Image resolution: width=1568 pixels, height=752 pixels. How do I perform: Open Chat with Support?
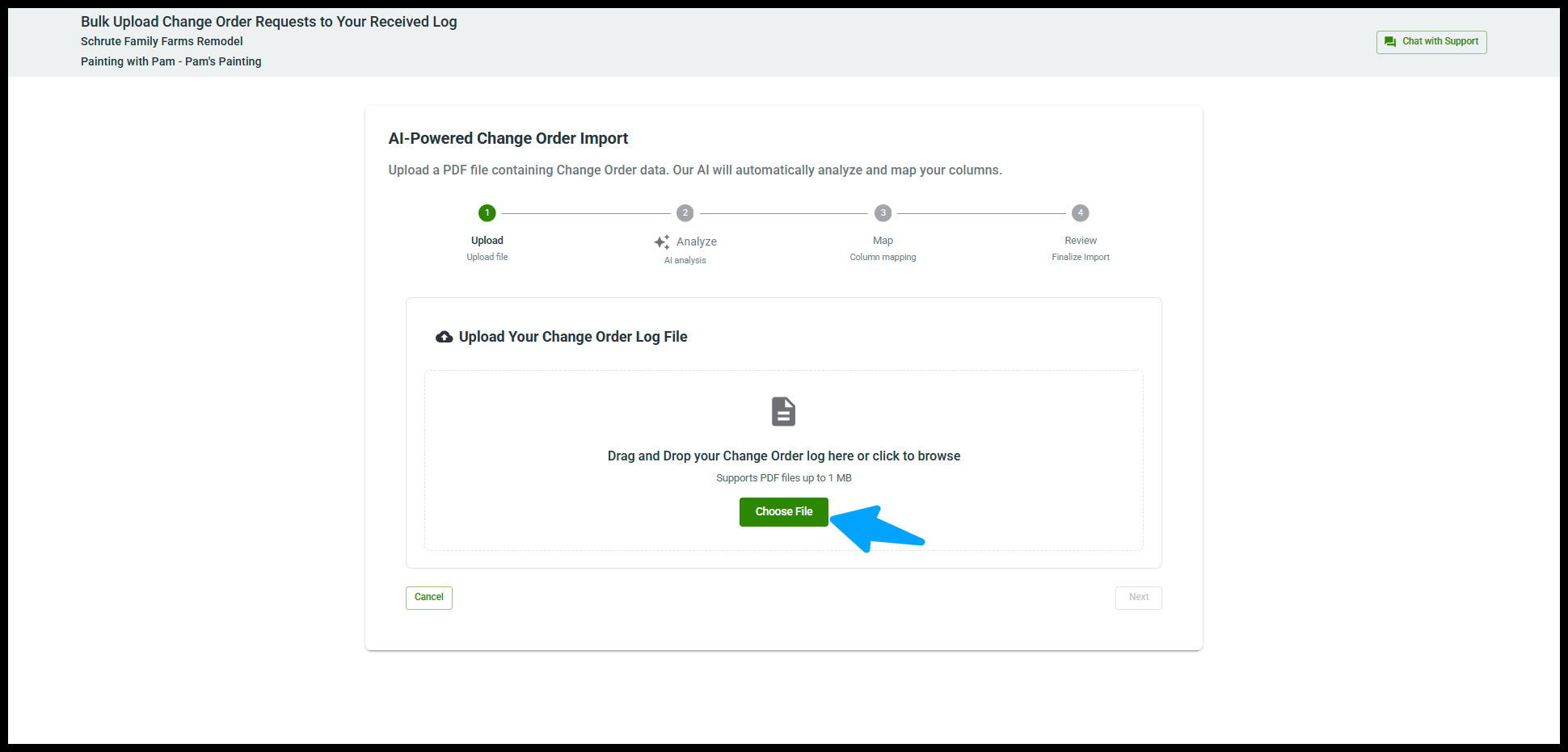[1431, 42]
